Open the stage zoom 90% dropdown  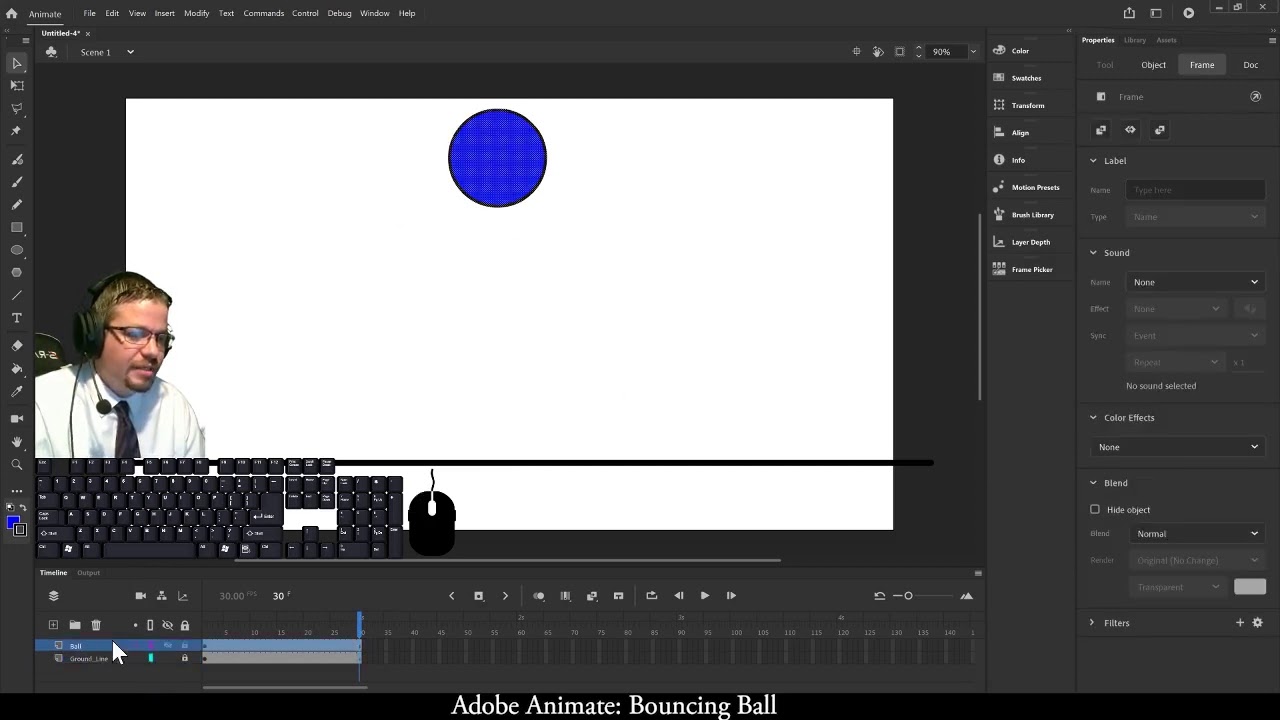973,52
